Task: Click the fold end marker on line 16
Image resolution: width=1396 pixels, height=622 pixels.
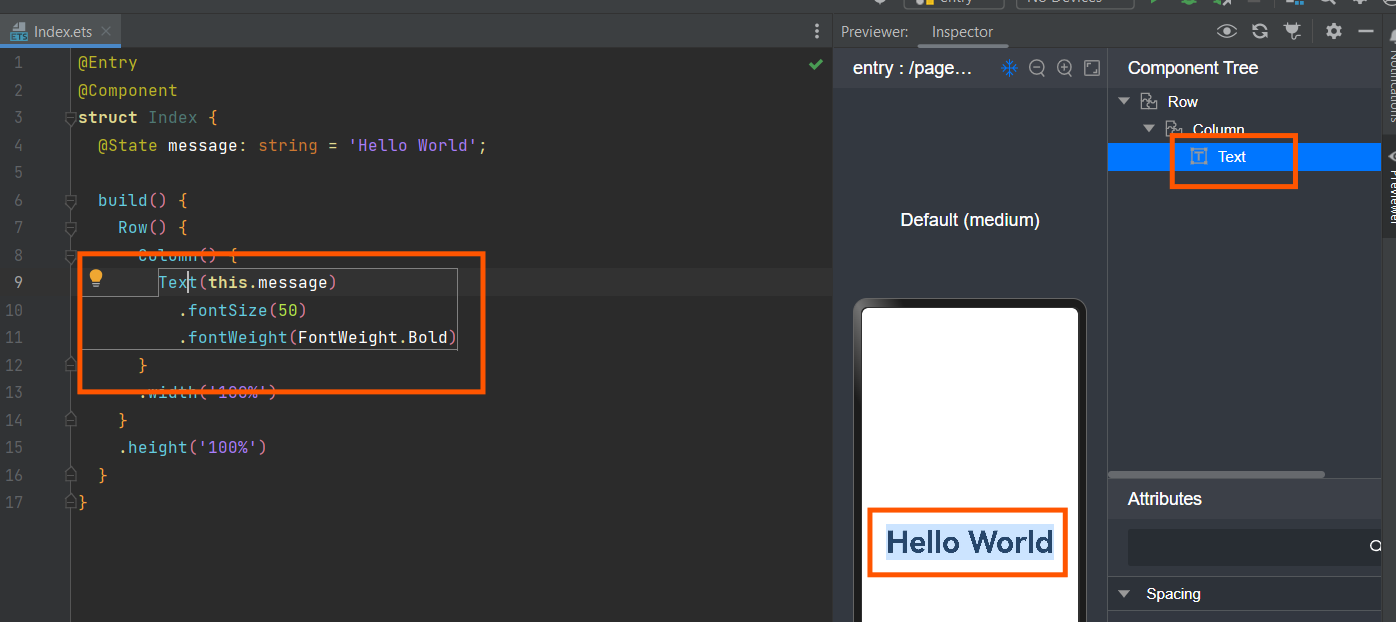Action: 70,475
